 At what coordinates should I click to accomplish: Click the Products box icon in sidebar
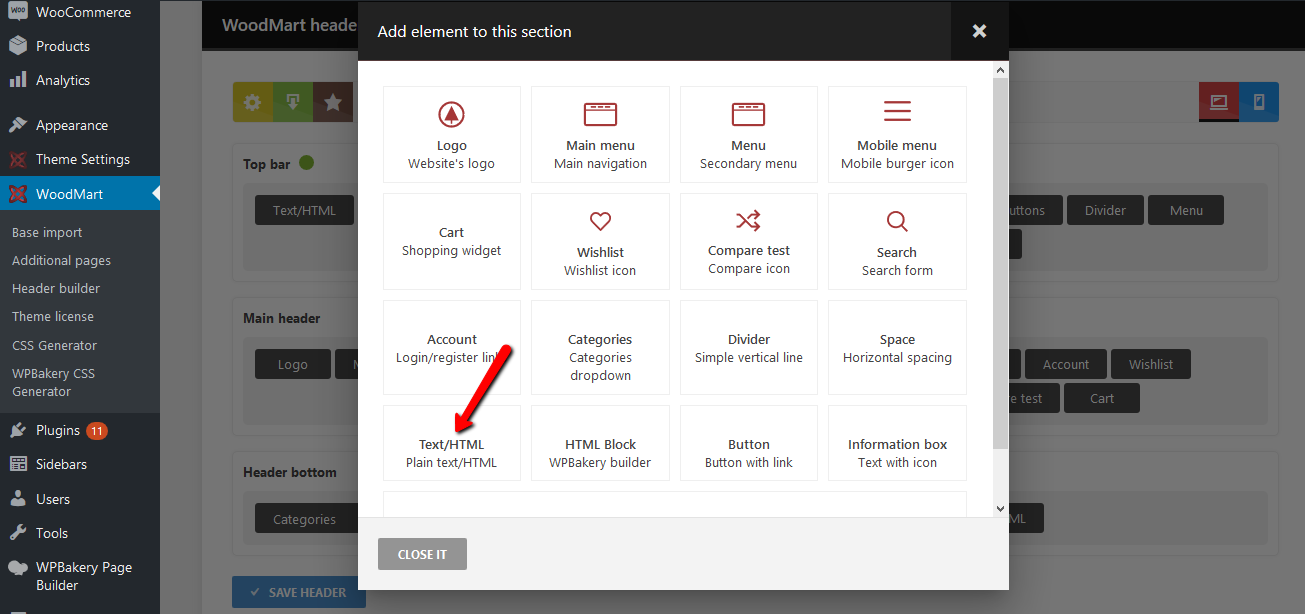click(18, 46)
